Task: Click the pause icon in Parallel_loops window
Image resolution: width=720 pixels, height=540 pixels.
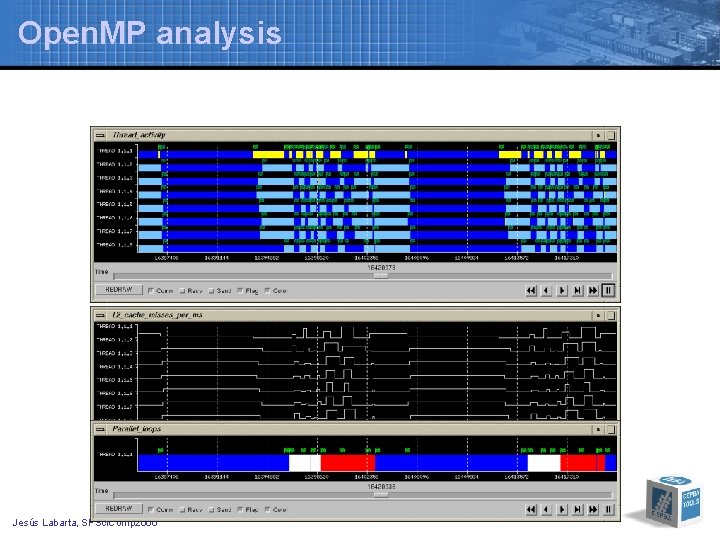Action: point(608,509)
